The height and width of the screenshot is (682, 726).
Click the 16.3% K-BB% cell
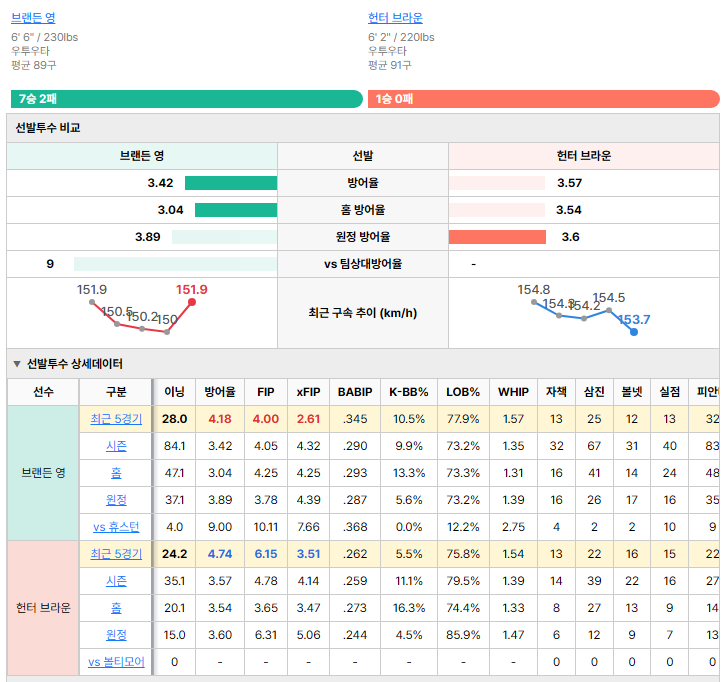(x=409, y=607)
